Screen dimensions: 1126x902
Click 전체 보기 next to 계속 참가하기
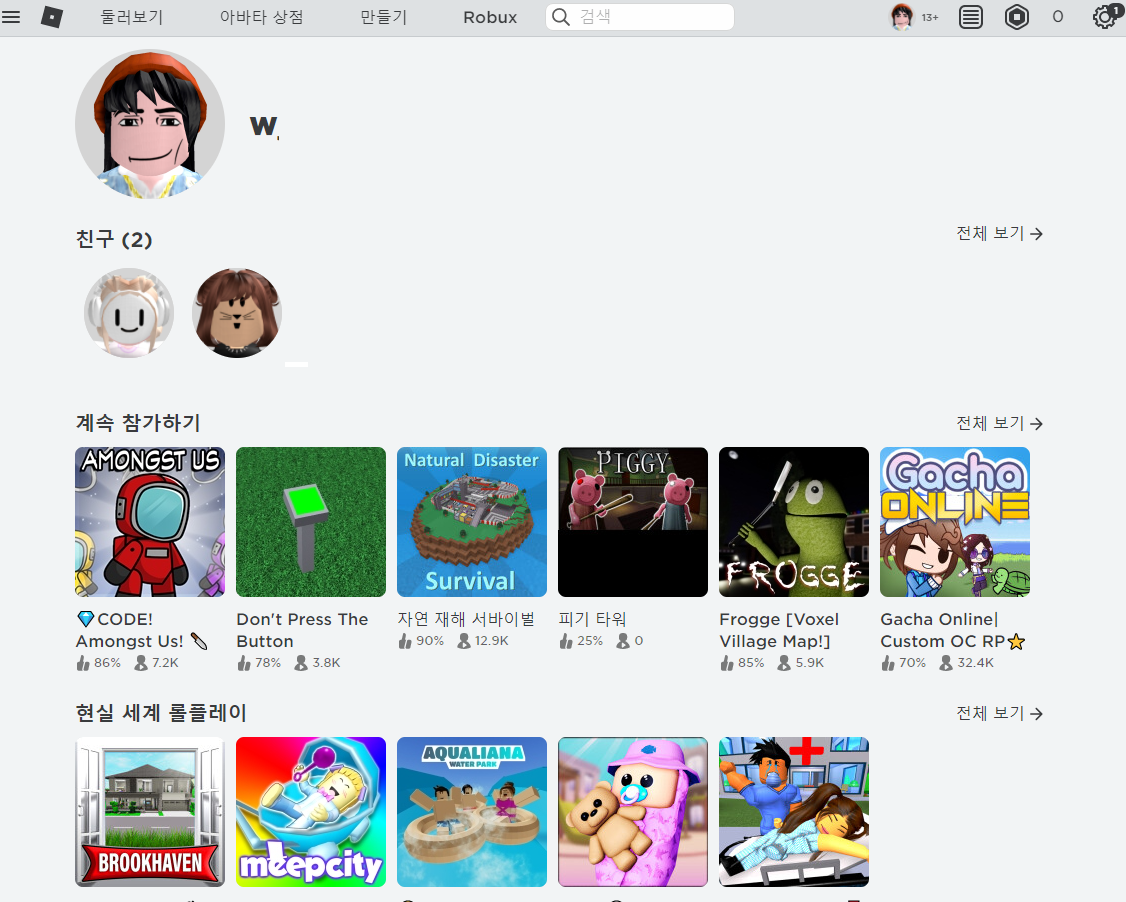1000,423
